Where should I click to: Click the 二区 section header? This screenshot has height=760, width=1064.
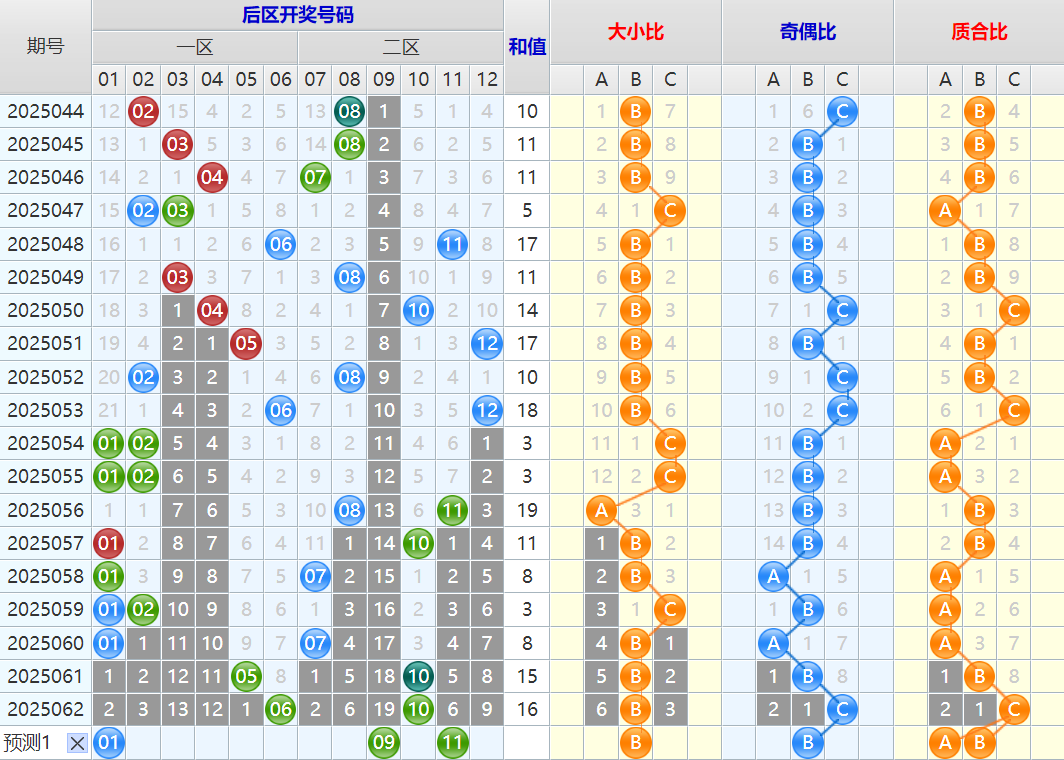click(401, 48)
